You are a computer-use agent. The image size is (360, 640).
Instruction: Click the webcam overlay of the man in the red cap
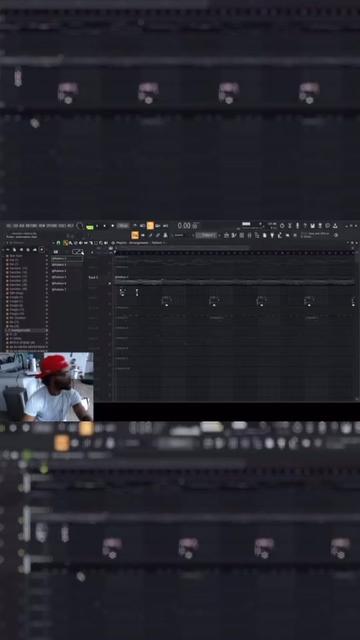point(47,387)
